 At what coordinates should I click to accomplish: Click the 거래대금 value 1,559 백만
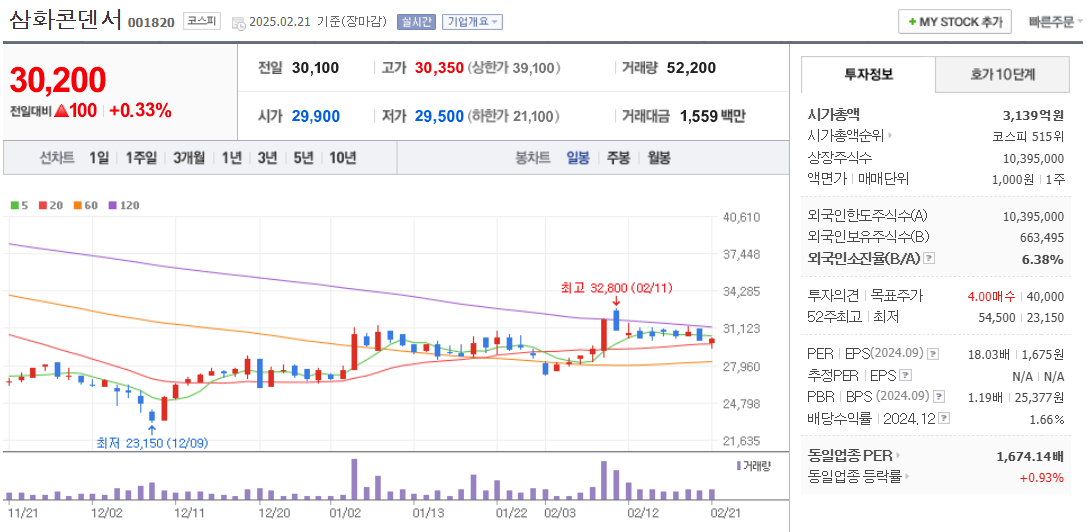(713, 116)
